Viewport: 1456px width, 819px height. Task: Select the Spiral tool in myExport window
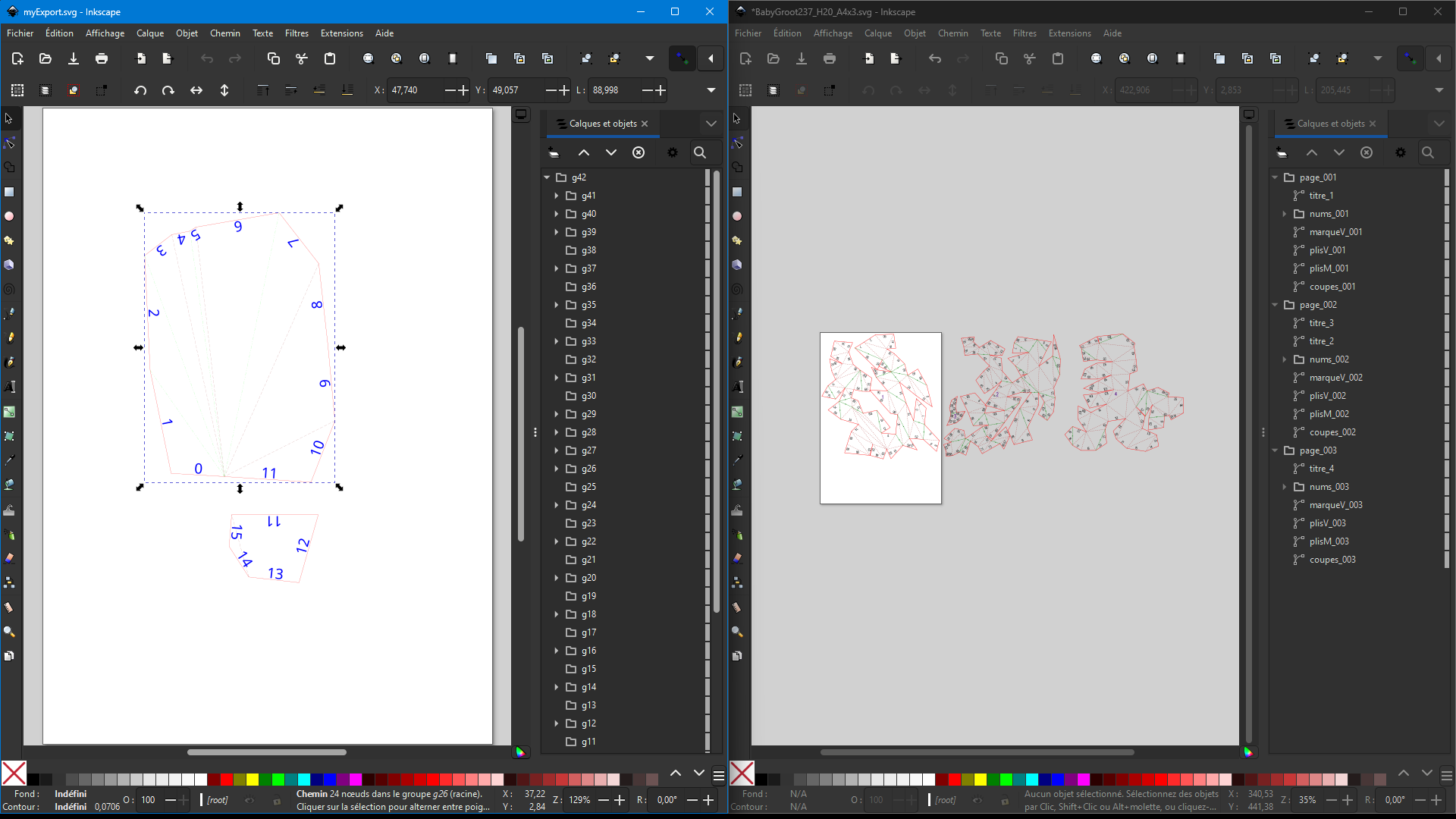(9, 289)
